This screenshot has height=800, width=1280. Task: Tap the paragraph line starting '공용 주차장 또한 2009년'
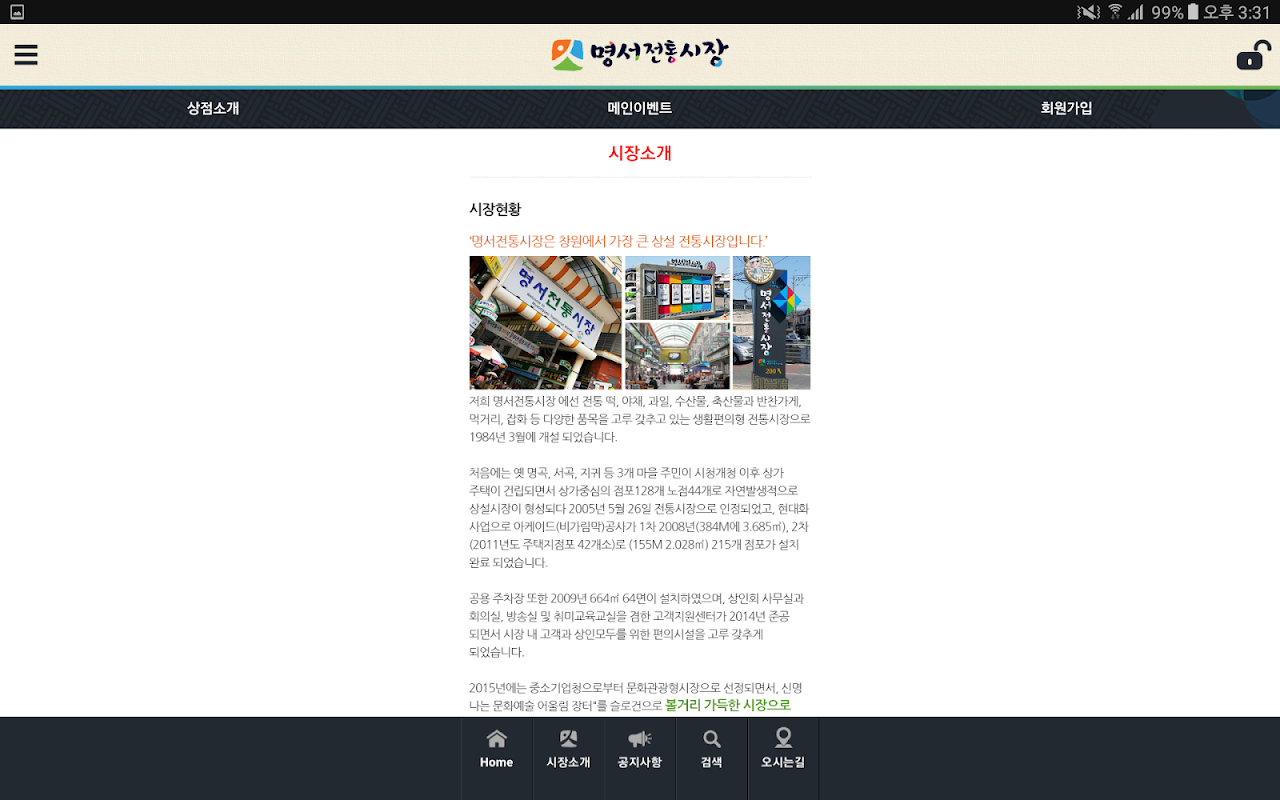[x=637, y=598]
